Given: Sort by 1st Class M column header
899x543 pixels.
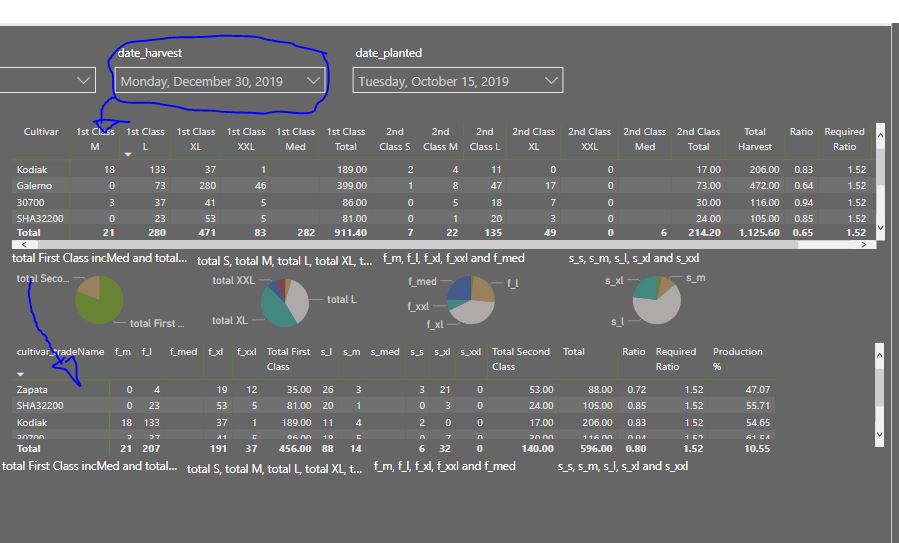Looking at the screenshot, I should point(95,139).
